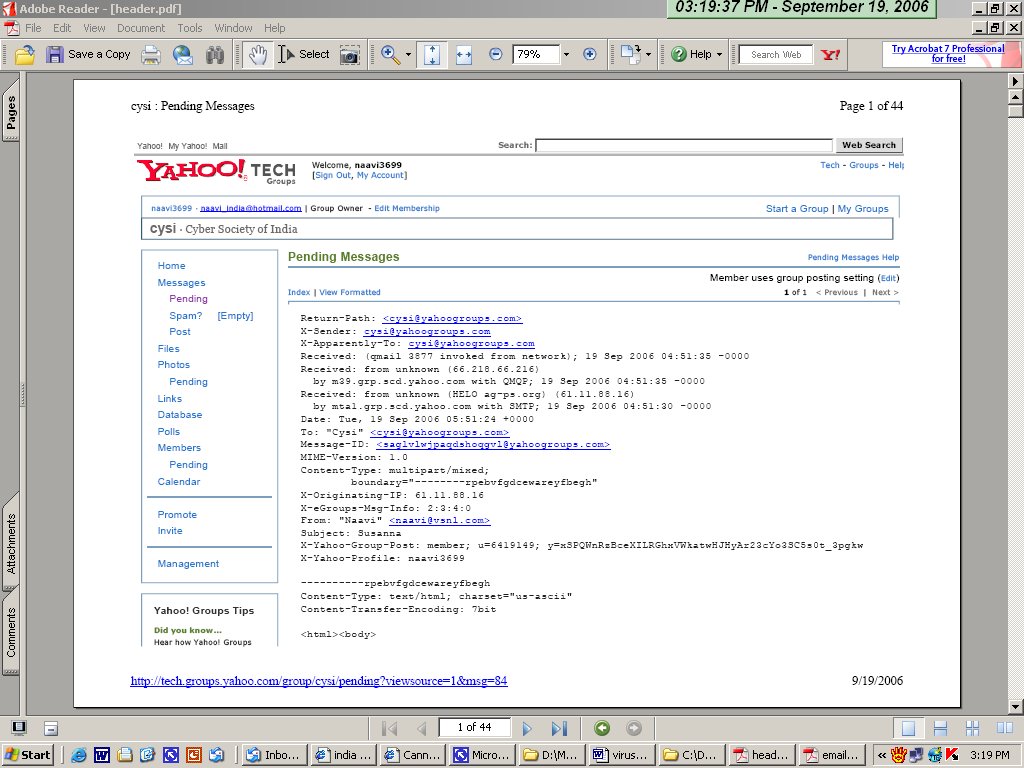Open the Document menu

click(141, 28)
